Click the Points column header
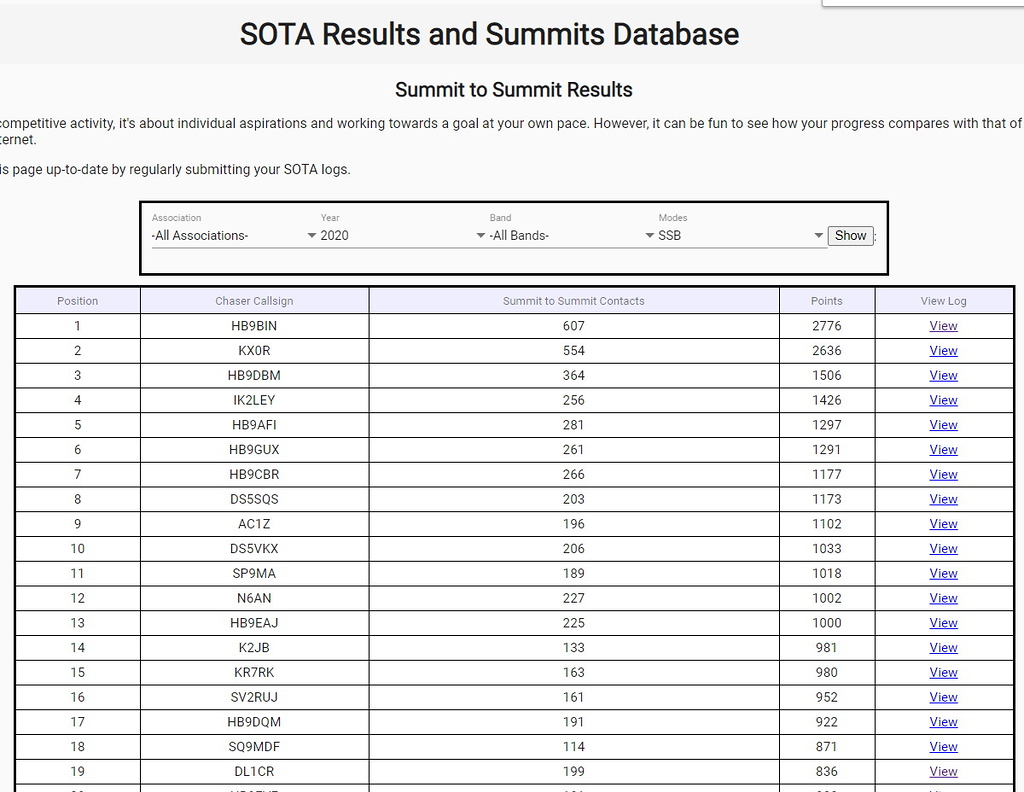This screenshot has width=1024, height=792. pyautogui.click(x=827, y=300)
